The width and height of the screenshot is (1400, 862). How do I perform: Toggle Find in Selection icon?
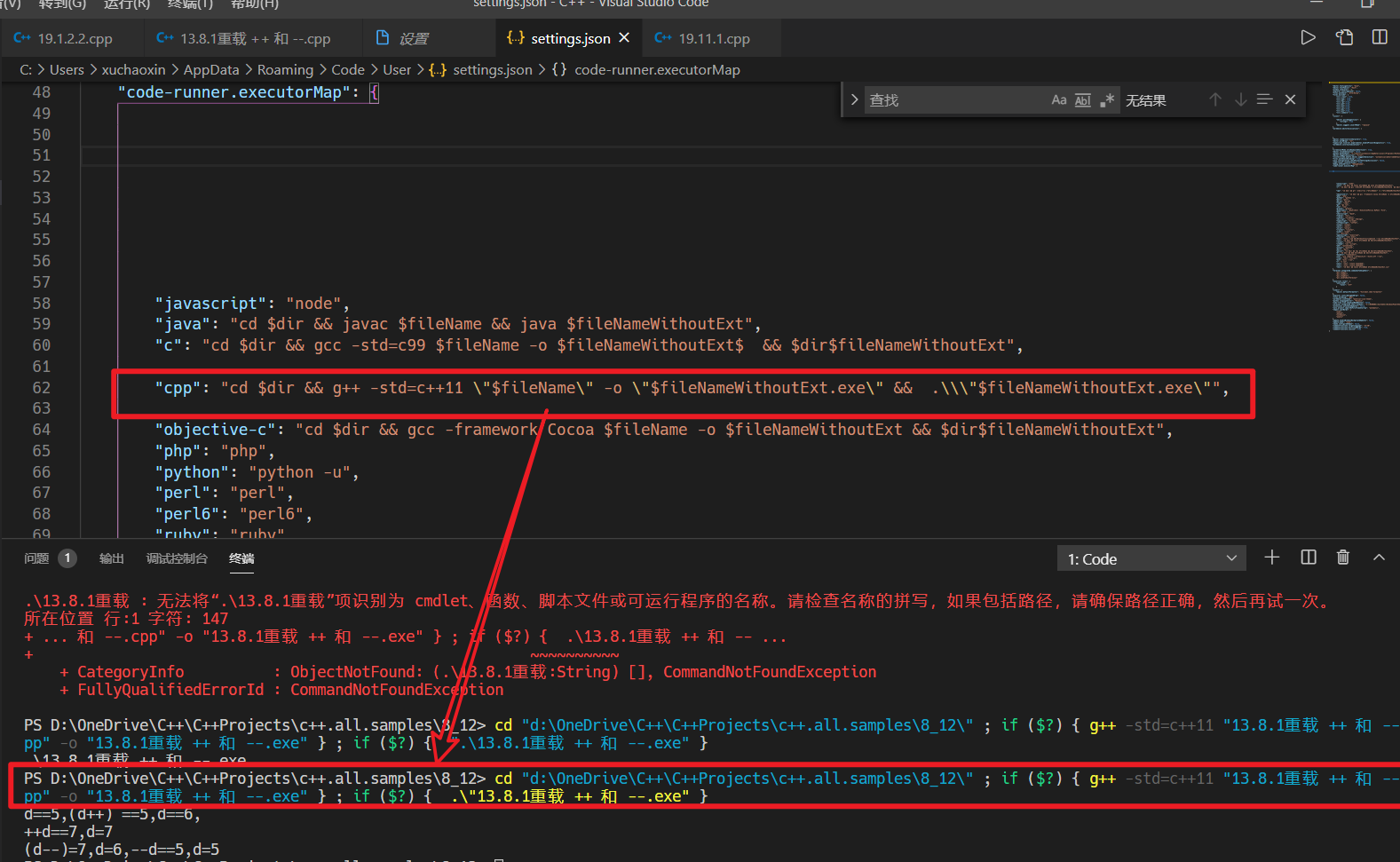click(1265, 99)
